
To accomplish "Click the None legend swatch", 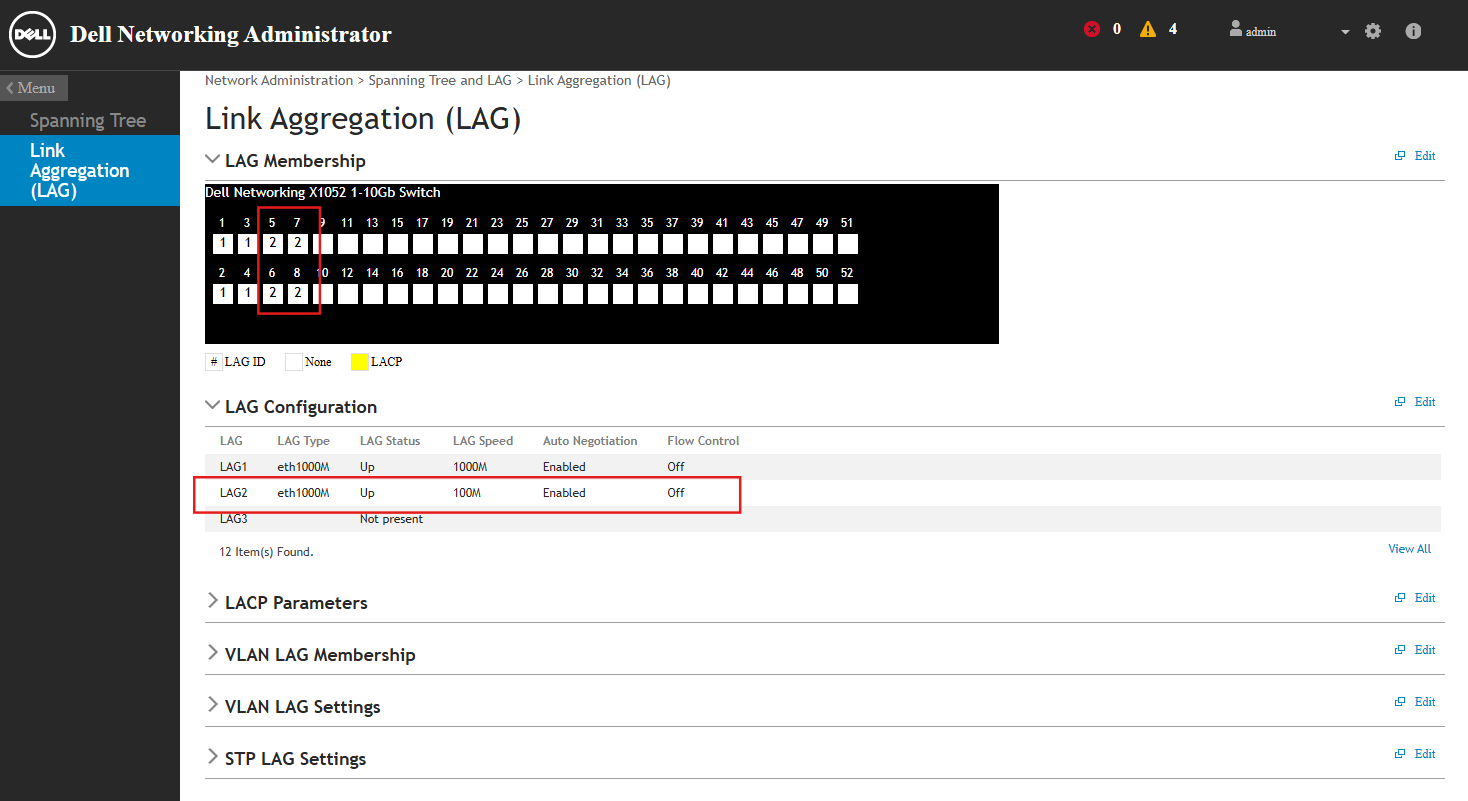I will point(294,362).
